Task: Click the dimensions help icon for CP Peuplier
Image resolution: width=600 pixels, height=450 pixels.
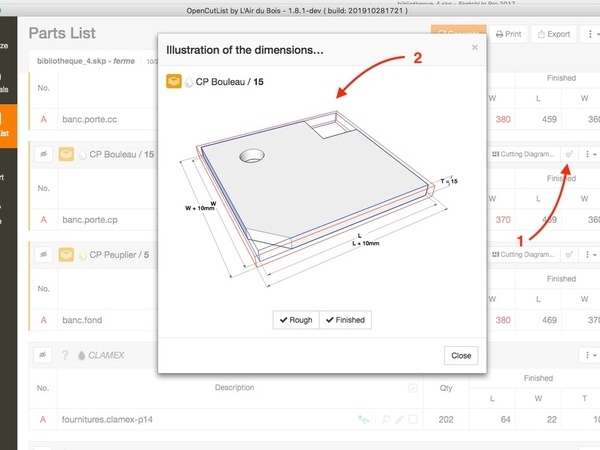Action: [569, 255]
